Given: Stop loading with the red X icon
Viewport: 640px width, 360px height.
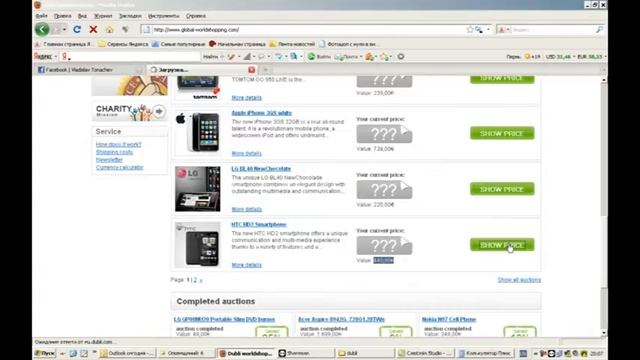Looking at the screenshot, I should tap(93, 29).
